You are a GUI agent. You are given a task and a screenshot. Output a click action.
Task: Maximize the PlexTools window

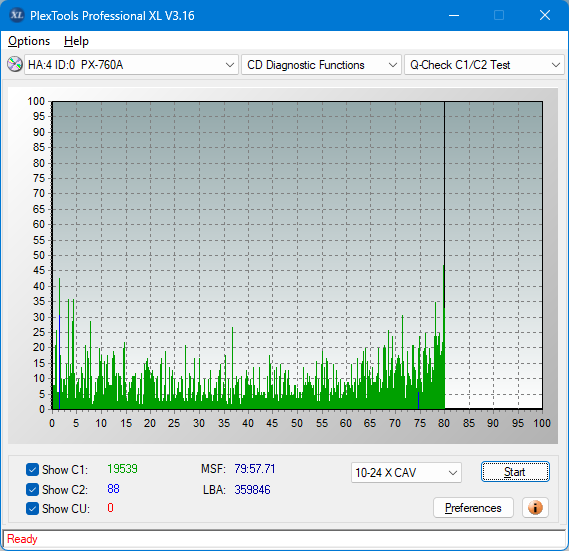499,15
